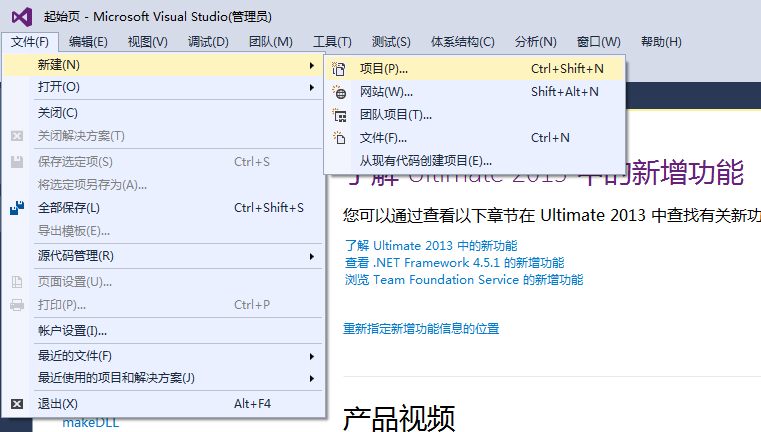Open the makeDLL recent project link
This screenshot has height=432, width=761.
pos(91,423)
